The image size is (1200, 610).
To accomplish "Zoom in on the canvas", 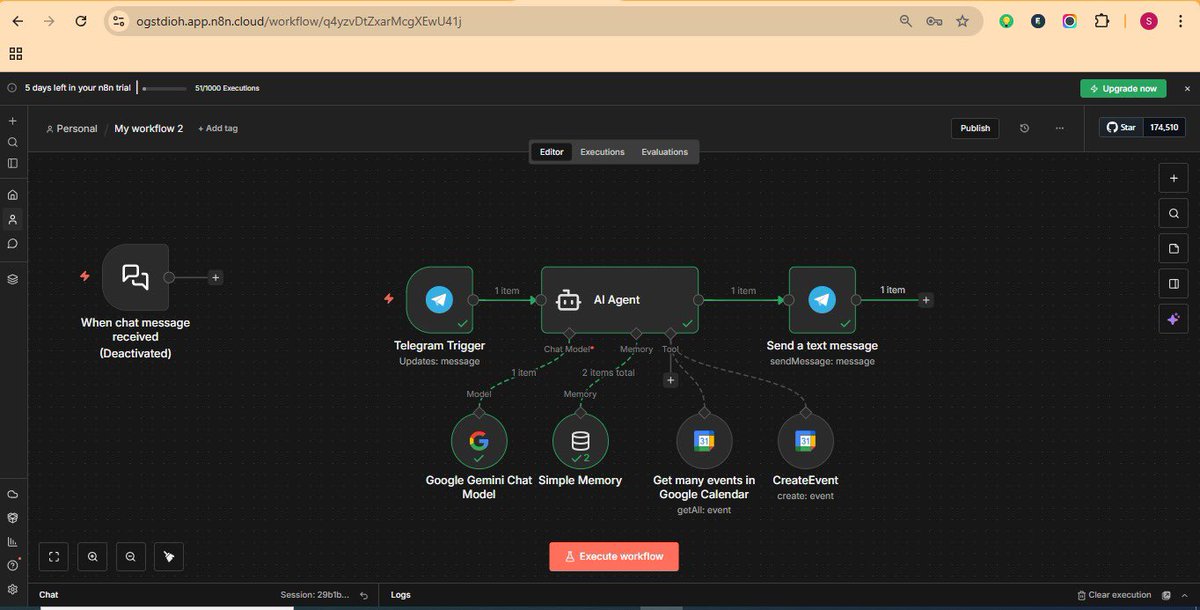I will point(92,557).
